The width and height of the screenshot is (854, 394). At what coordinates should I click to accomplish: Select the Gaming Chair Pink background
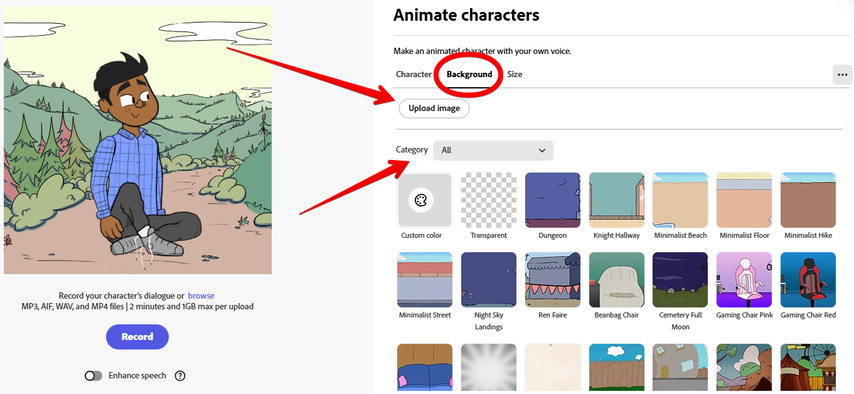click(744, 280)
